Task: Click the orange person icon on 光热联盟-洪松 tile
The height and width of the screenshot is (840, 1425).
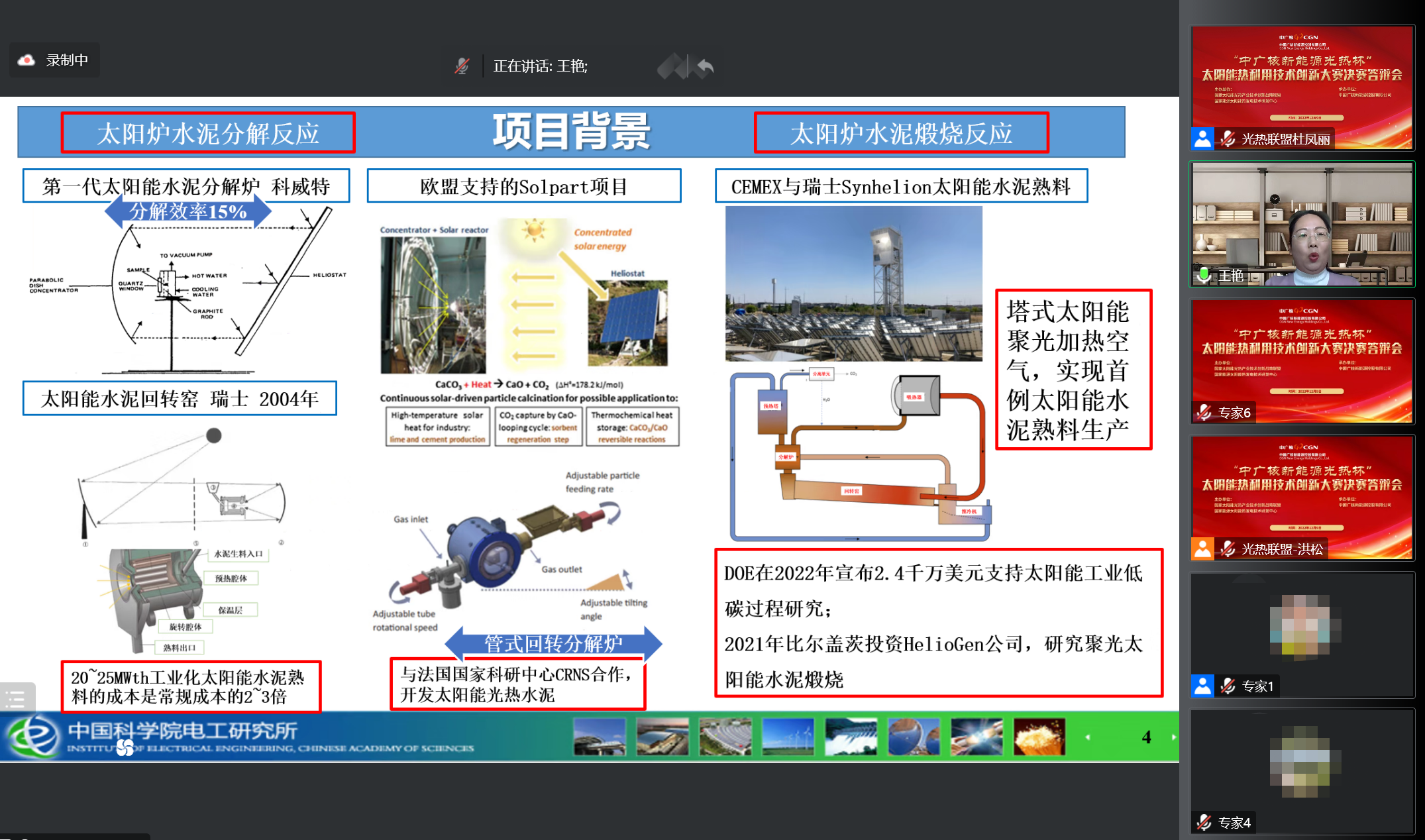Action: pos(1202,549)
